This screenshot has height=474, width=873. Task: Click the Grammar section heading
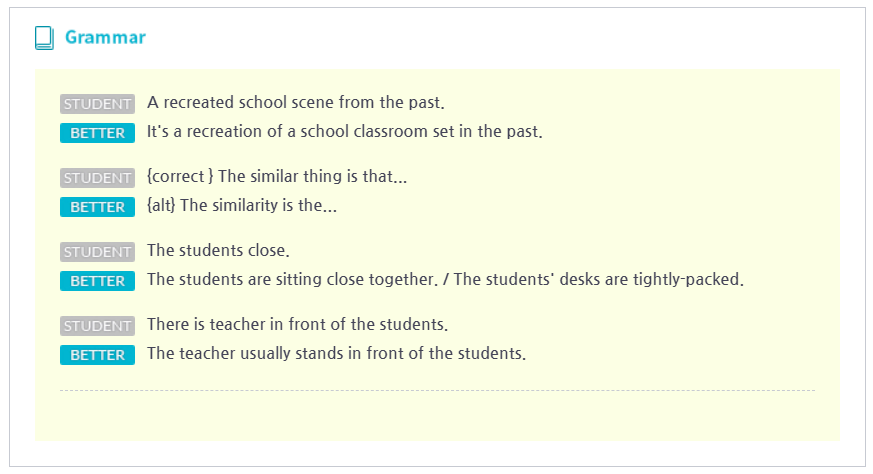pyautogui.click(x=105, y=37)
